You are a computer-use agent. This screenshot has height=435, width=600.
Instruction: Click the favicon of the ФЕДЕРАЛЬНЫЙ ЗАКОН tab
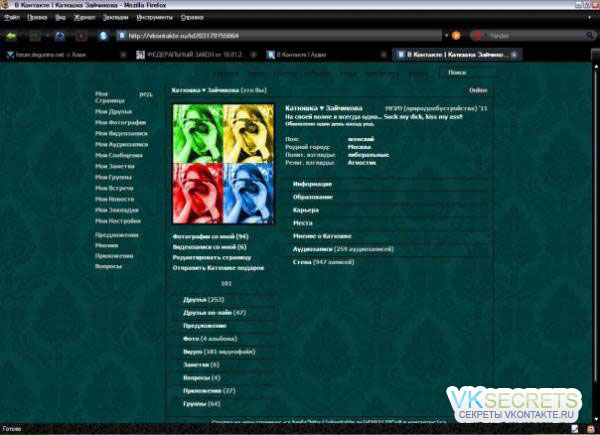(140, 55)
